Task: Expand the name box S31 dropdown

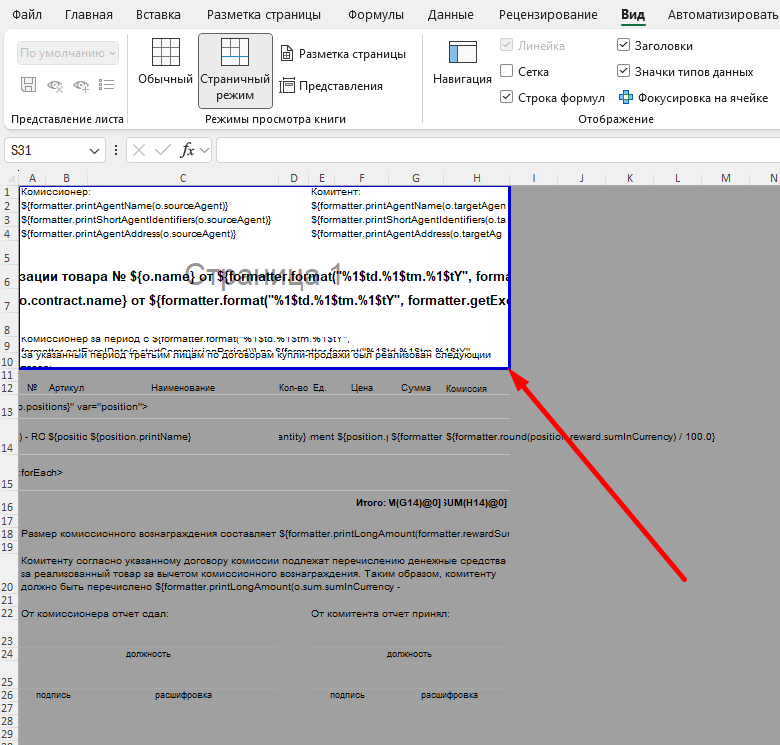Action: click(94, 151)
